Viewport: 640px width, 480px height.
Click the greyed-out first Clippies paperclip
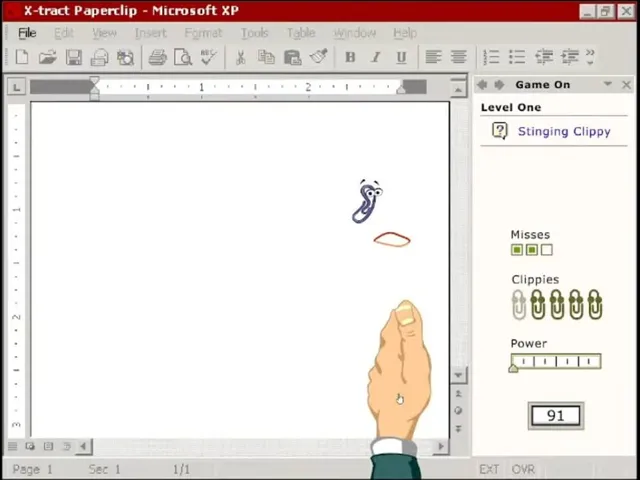(x=519, y=305)
